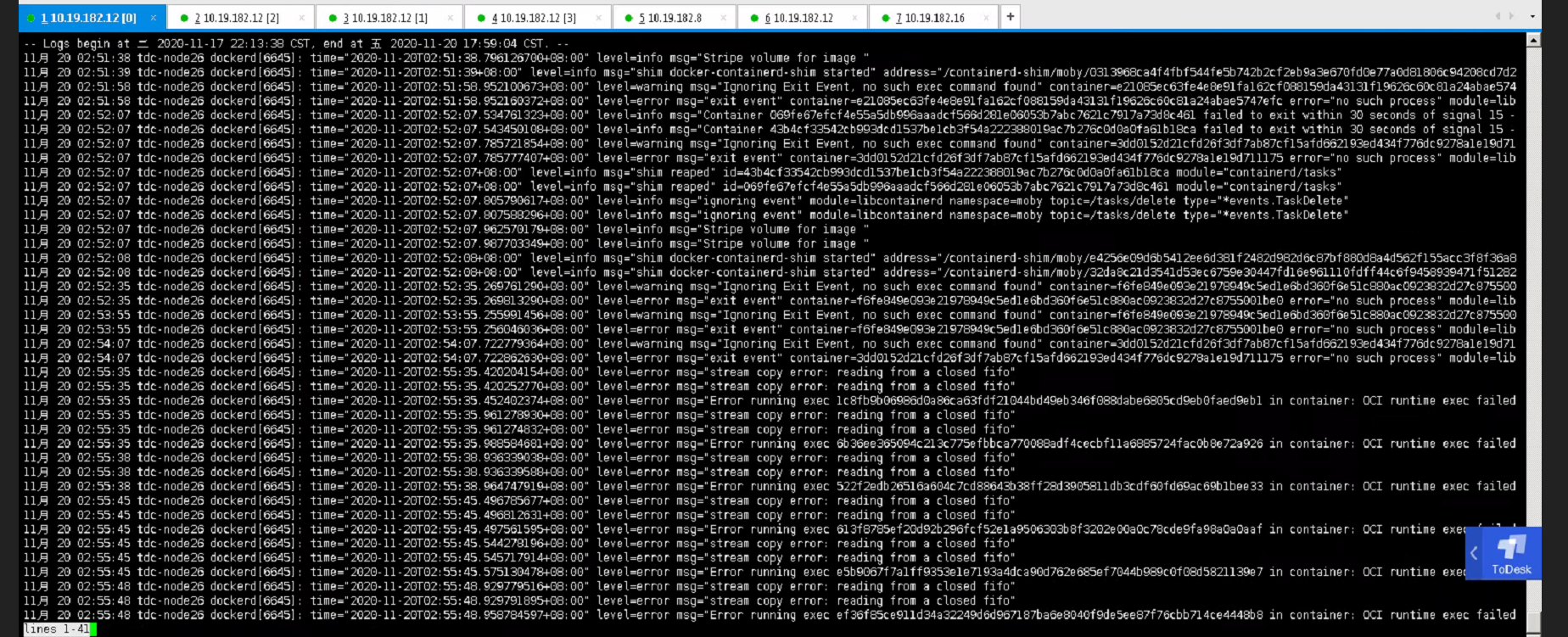The width and height of the screenshot is (1568, 637).
Task: Select the 10.19.182.8 session tab
Action: pyautogui.click(x=670, y=18)
